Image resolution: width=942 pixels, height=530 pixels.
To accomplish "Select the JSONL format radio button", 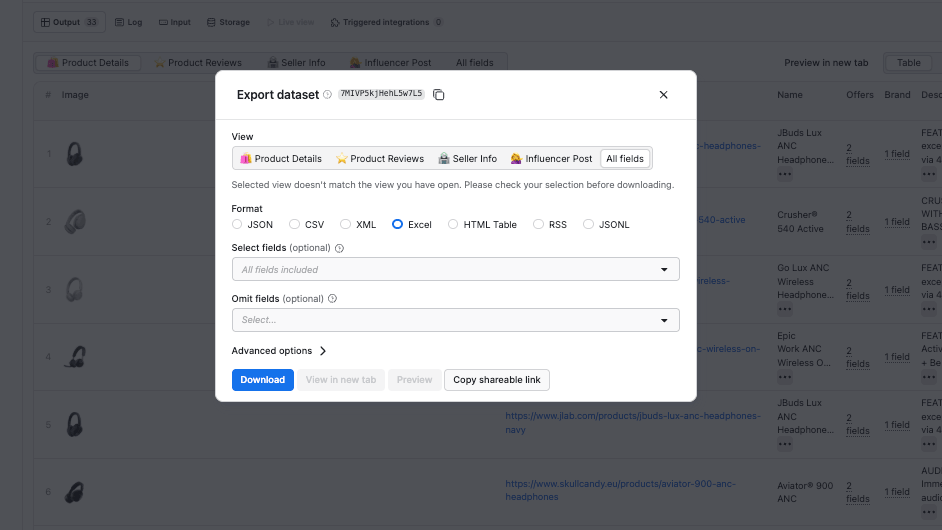I will click(588, 224).
